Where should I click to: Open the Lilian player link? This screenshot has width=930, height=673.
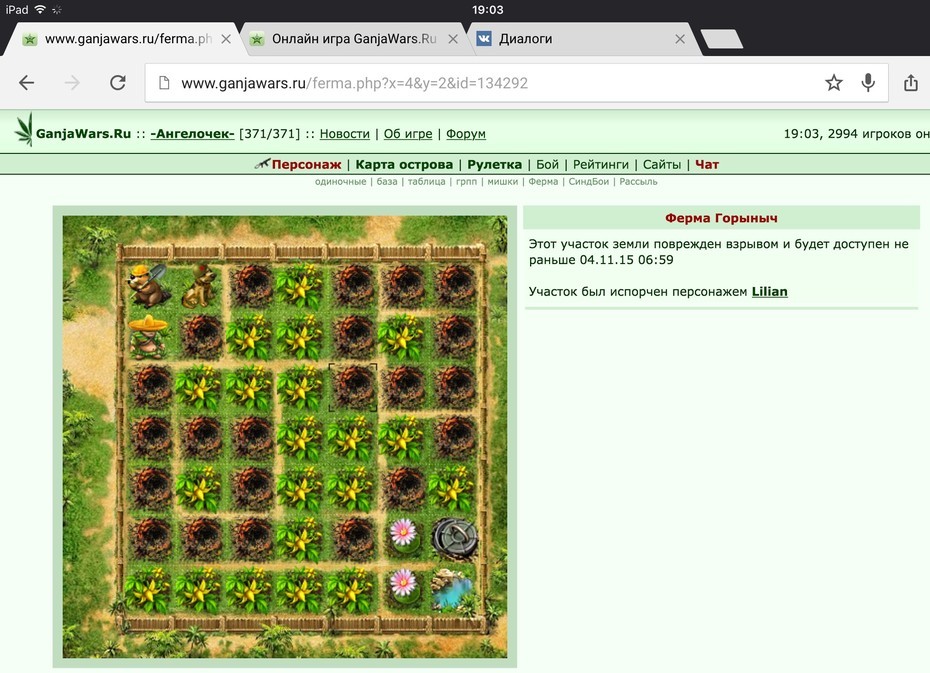(x=770, y=292)
